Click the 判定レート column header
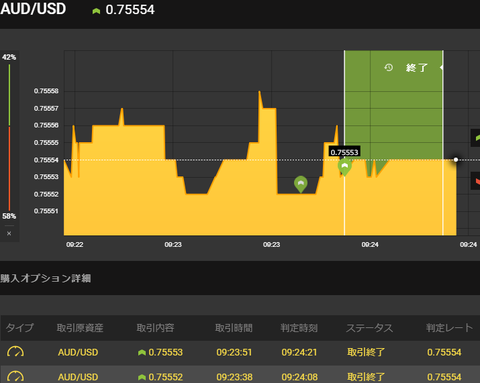 [x=449, y=328]
